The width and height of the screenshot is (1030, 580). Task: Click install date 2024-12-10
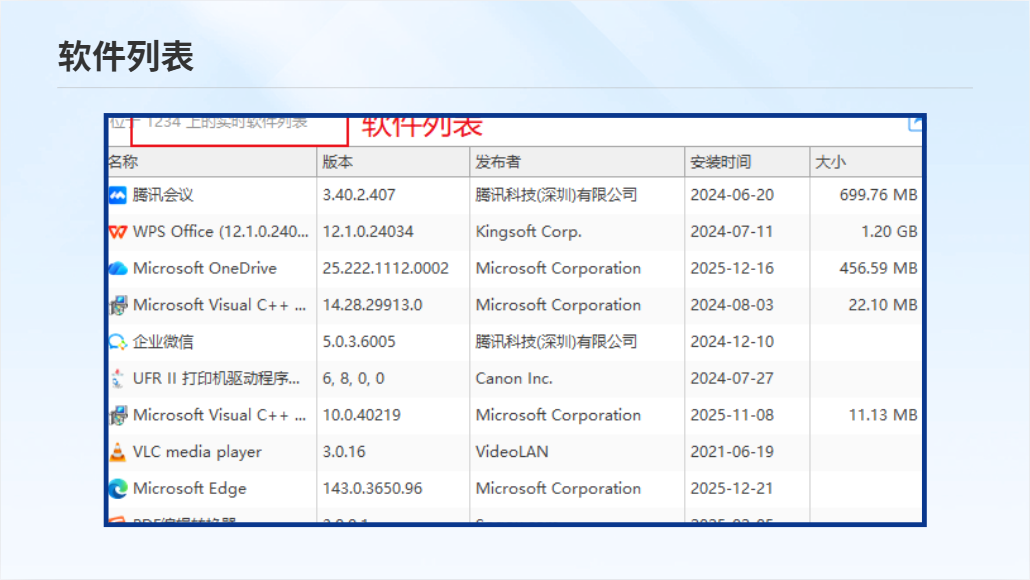732,342
